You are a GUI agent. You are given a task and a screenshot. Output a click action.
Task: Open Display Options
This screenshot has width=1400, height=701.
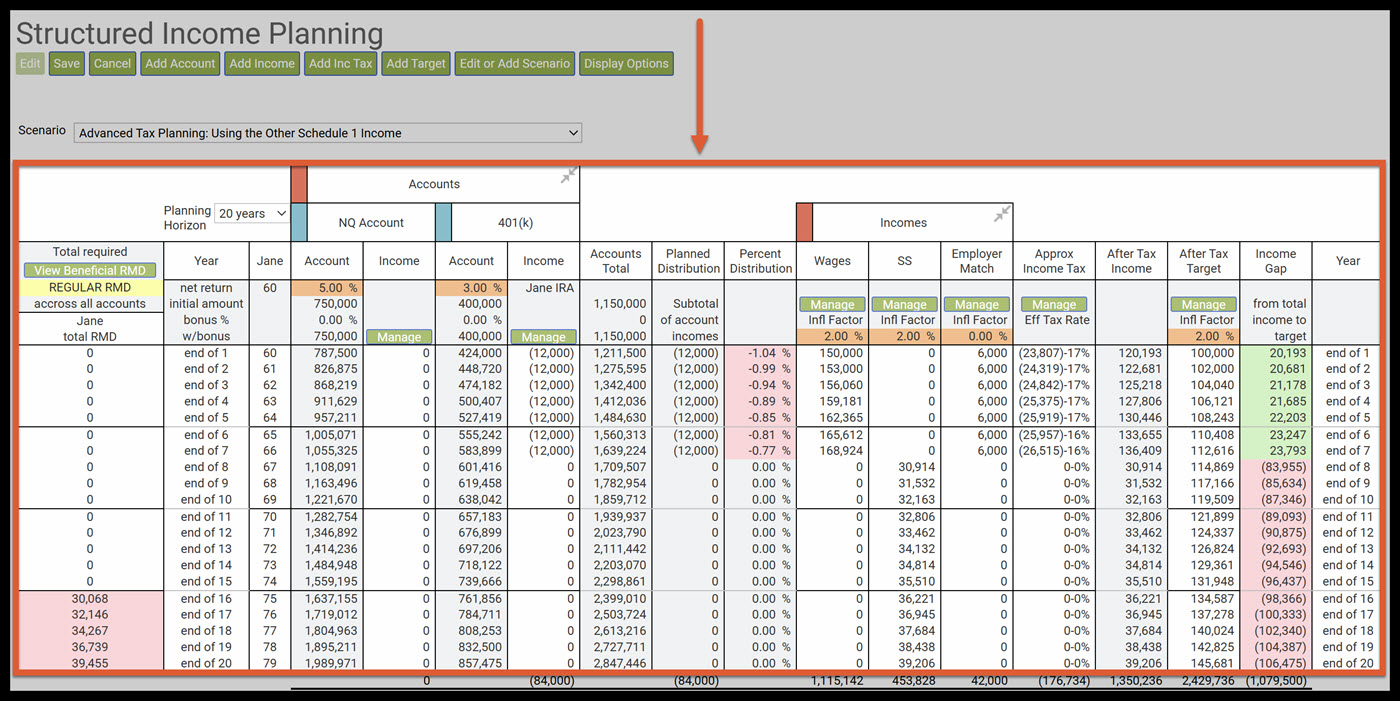[626, 63]
